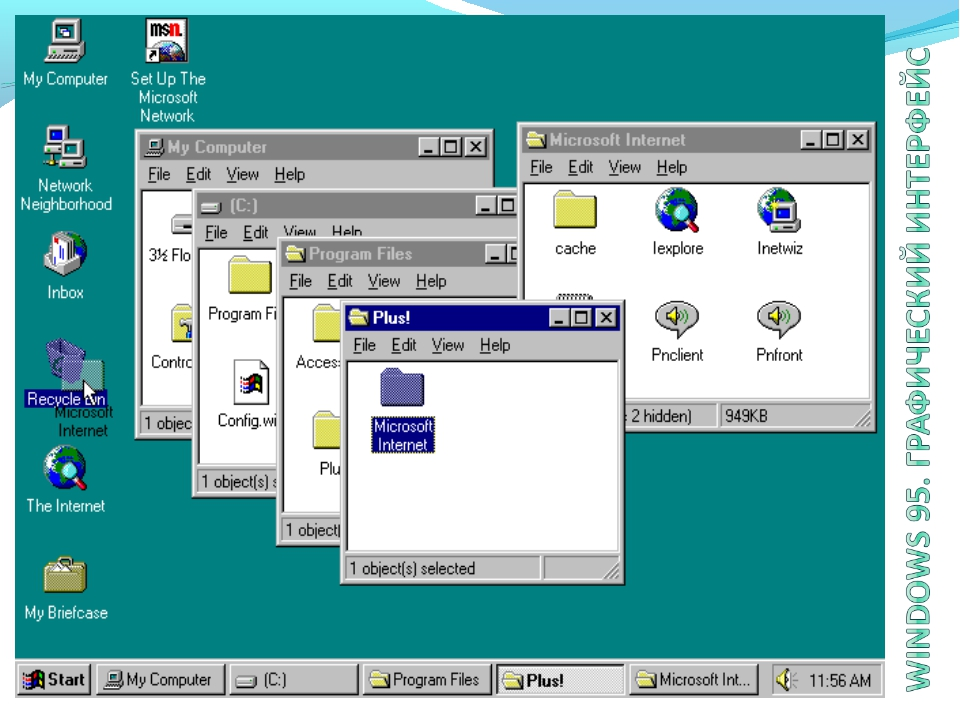The image size is (960, 720).
Task: Maximize the Plus! window
Action: (581, 318)
